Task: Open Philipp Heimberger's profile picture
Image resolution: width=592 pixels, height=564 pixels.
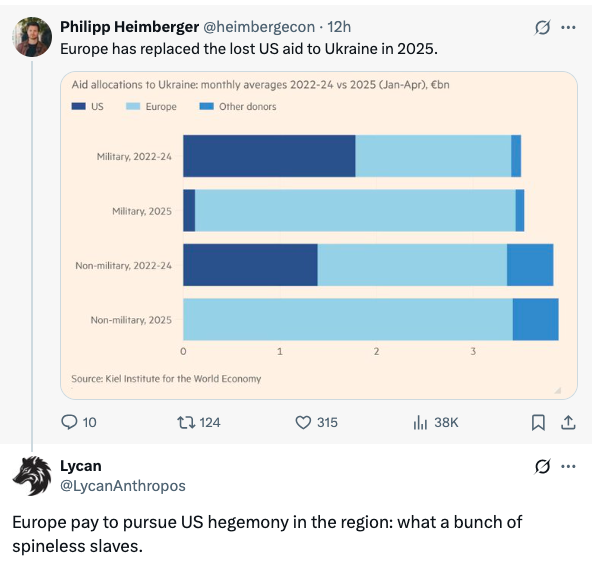Action: tap(32, 37)
